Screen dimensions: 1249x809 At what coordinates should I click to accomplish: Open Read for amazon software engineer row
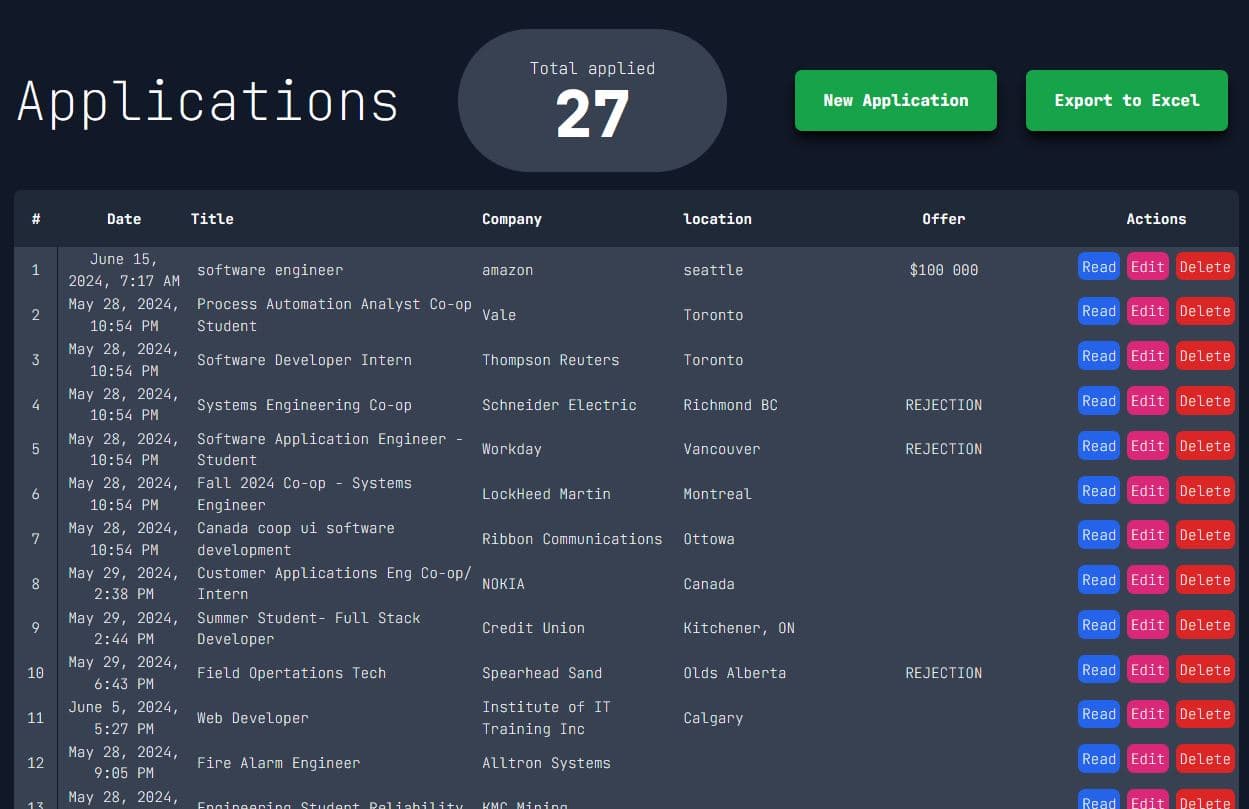click(1098, 266)
